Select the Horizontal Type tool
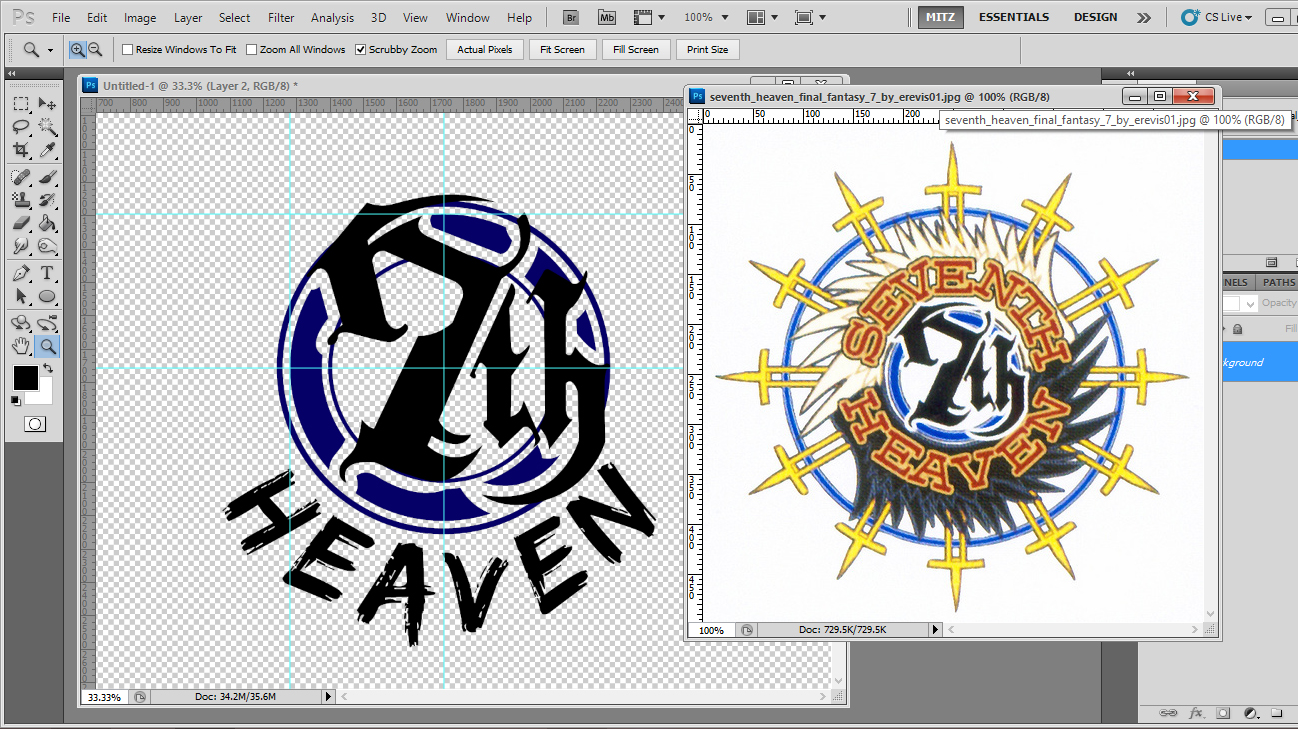 [x=47, y=273]
